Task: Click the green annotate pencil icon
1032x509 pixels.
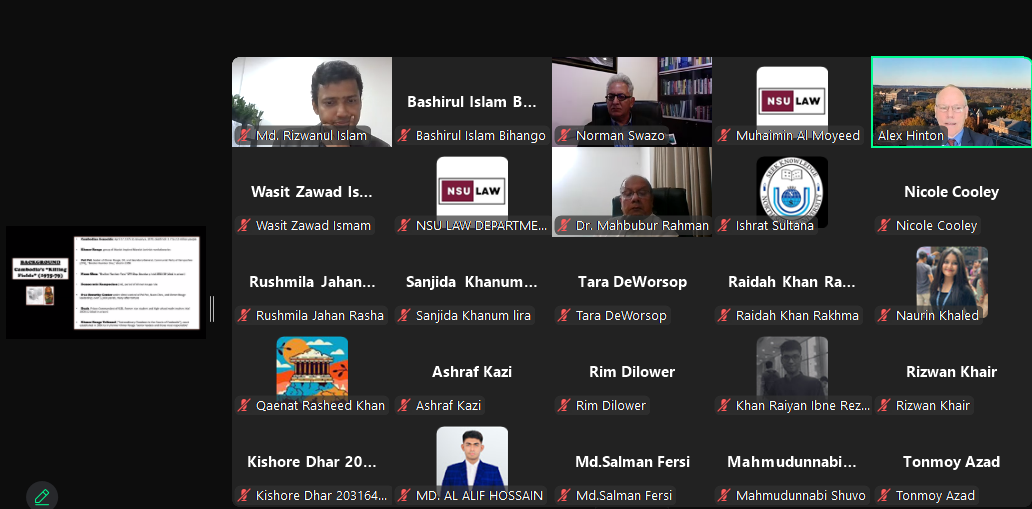Action: pyautogui.click(x=42, y=496)
